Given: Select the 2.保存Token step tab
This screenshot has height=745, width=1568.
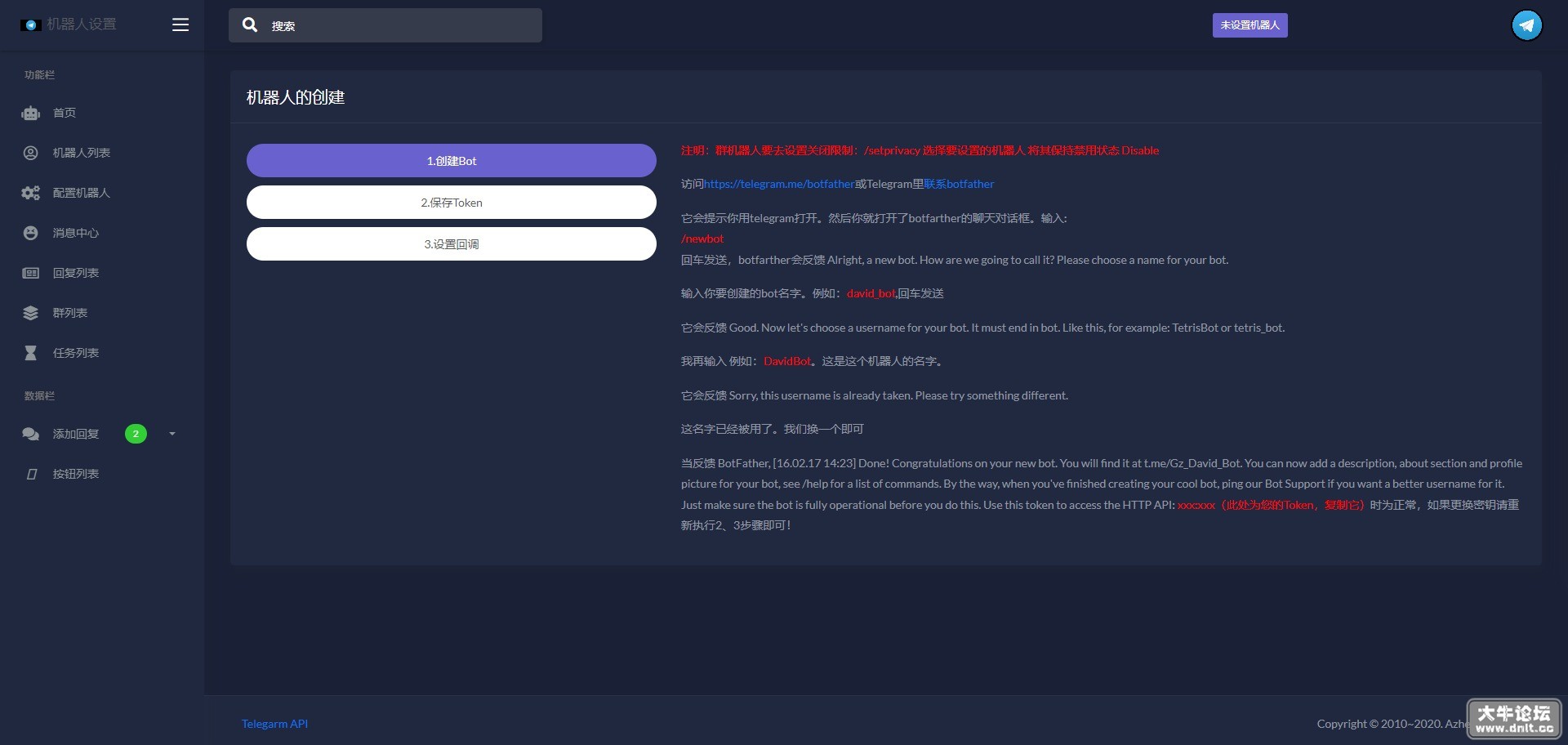Looking at the screenshot, I should pos(452,203).
